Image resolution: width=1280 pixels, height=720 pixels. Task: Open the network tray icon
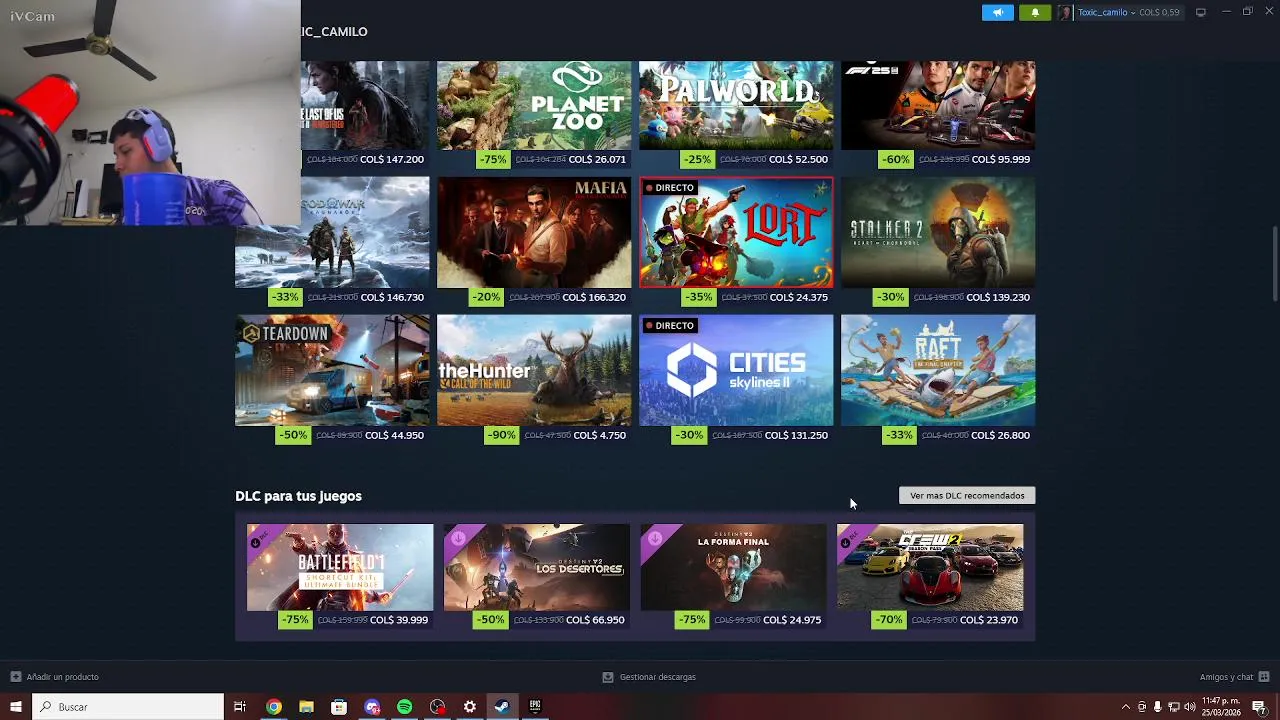(1173, 707)
